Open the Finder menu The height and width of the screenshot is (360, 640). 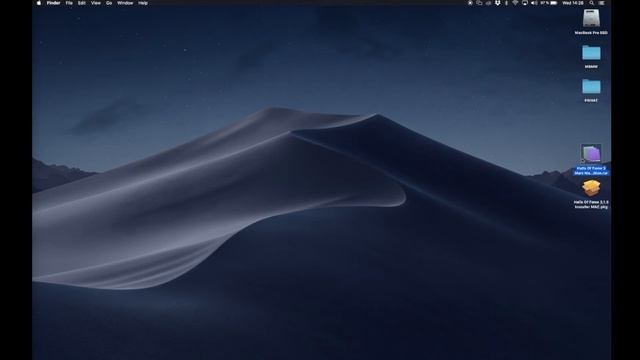pyautogui.click(x=53, y=3)
